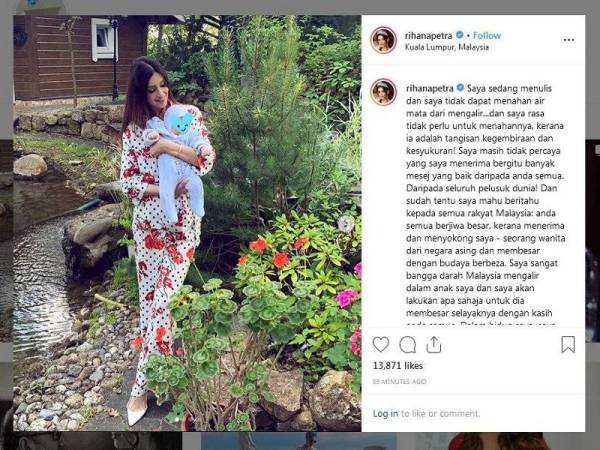Click the verified badge next to caption username
This screenshot has width=600, height=450.
pos(460,88)
